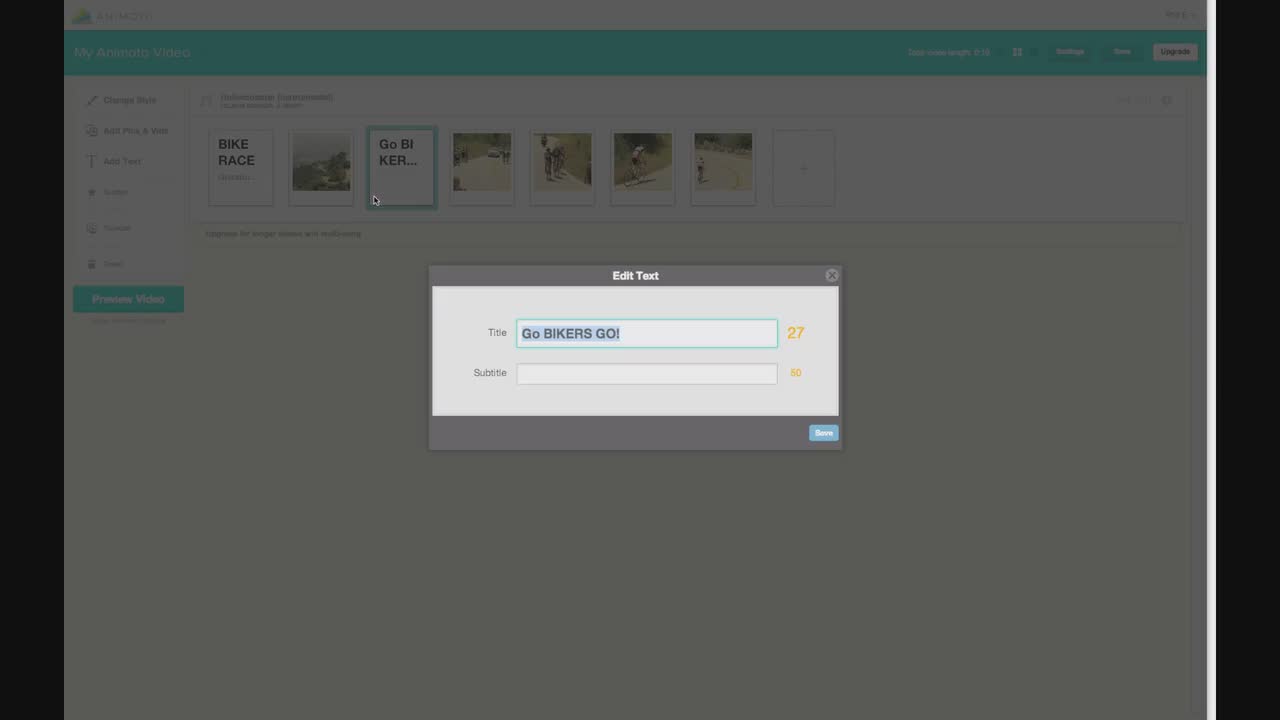Click the star icon in sidebar
The width and height of the screenshot is (1280, 720).
[x=92, y=192]
